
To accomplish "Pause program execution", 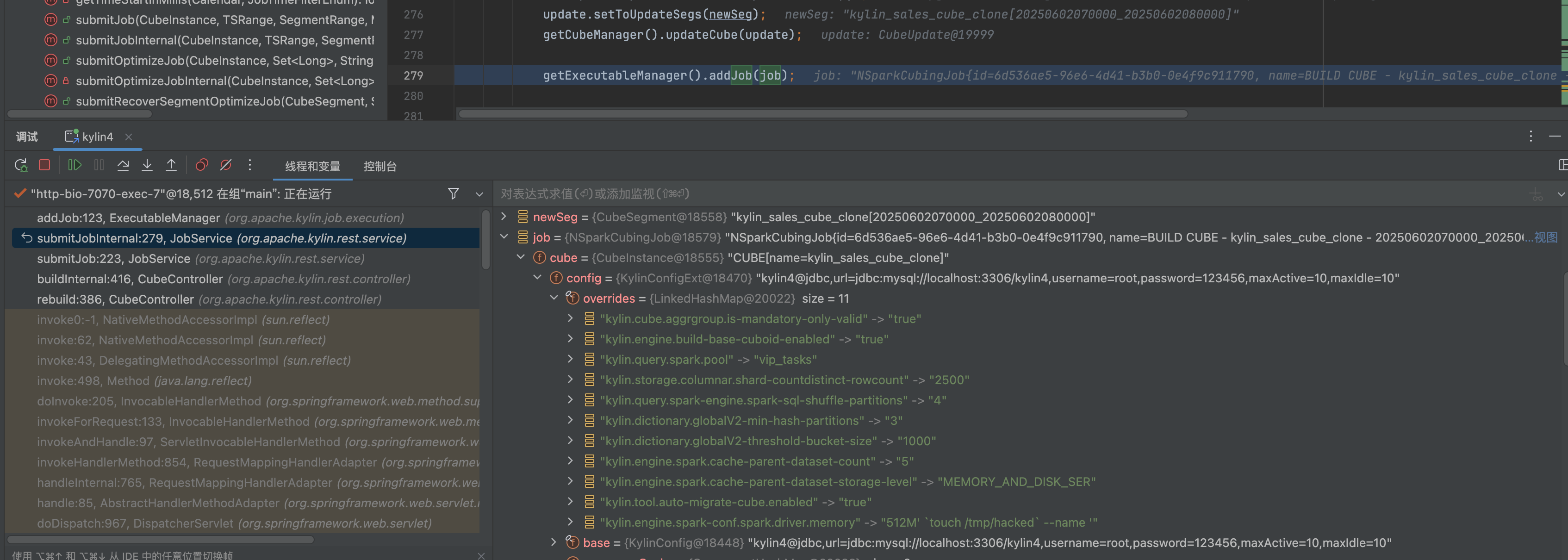I will point(99,165).
